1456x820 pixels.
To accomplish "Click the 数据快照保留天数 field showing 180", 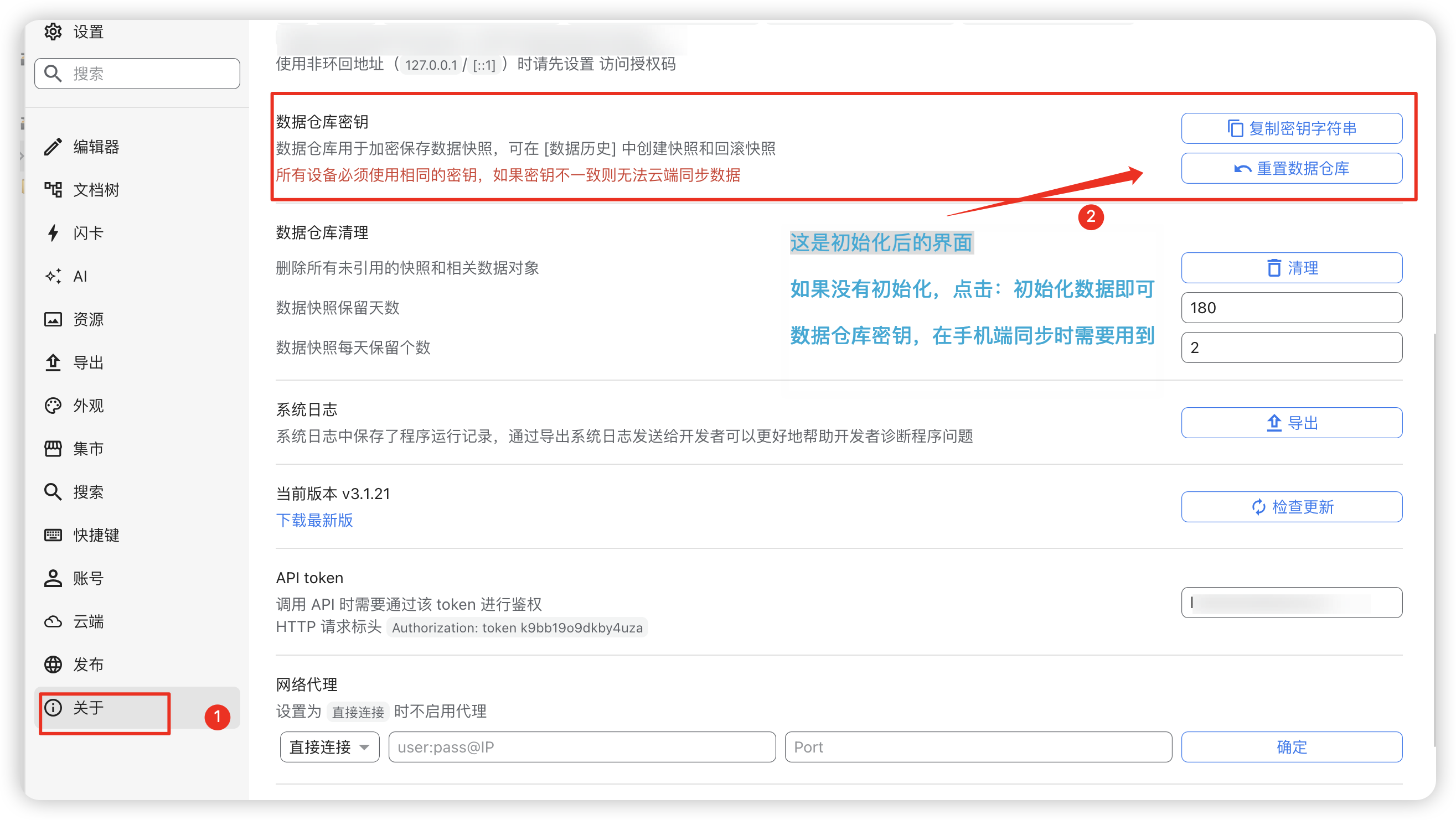I will pos(1292,308).
